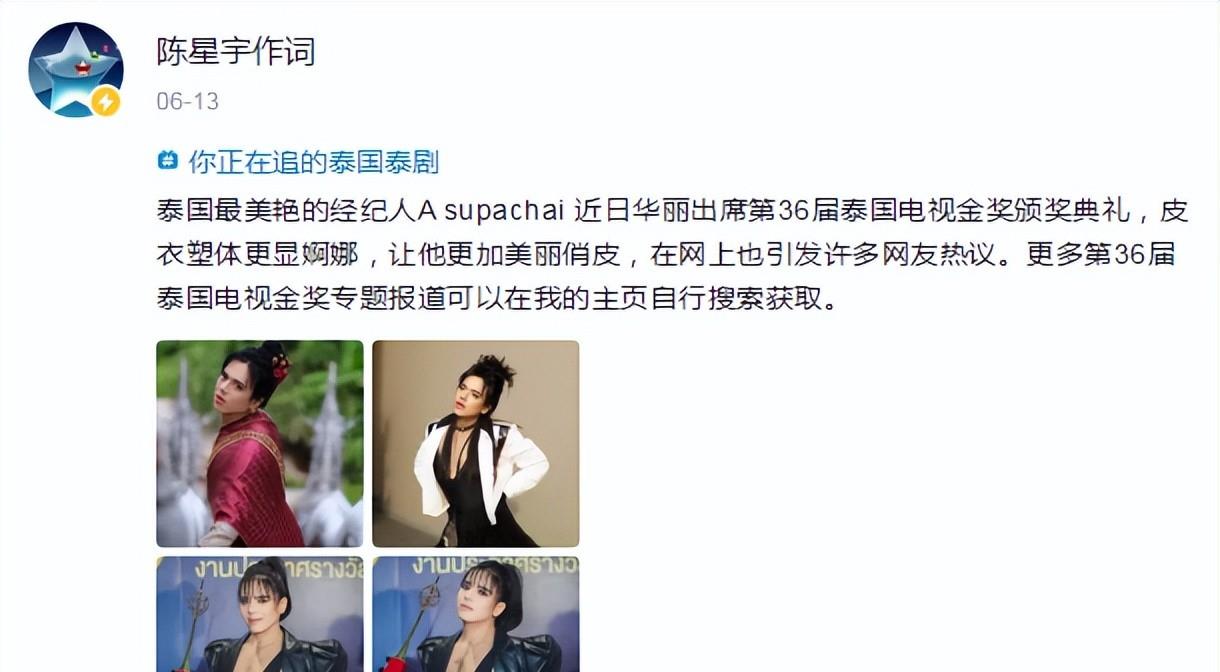
Task: Open the bottom-right award ceremony photo
Action: (476, 614)
